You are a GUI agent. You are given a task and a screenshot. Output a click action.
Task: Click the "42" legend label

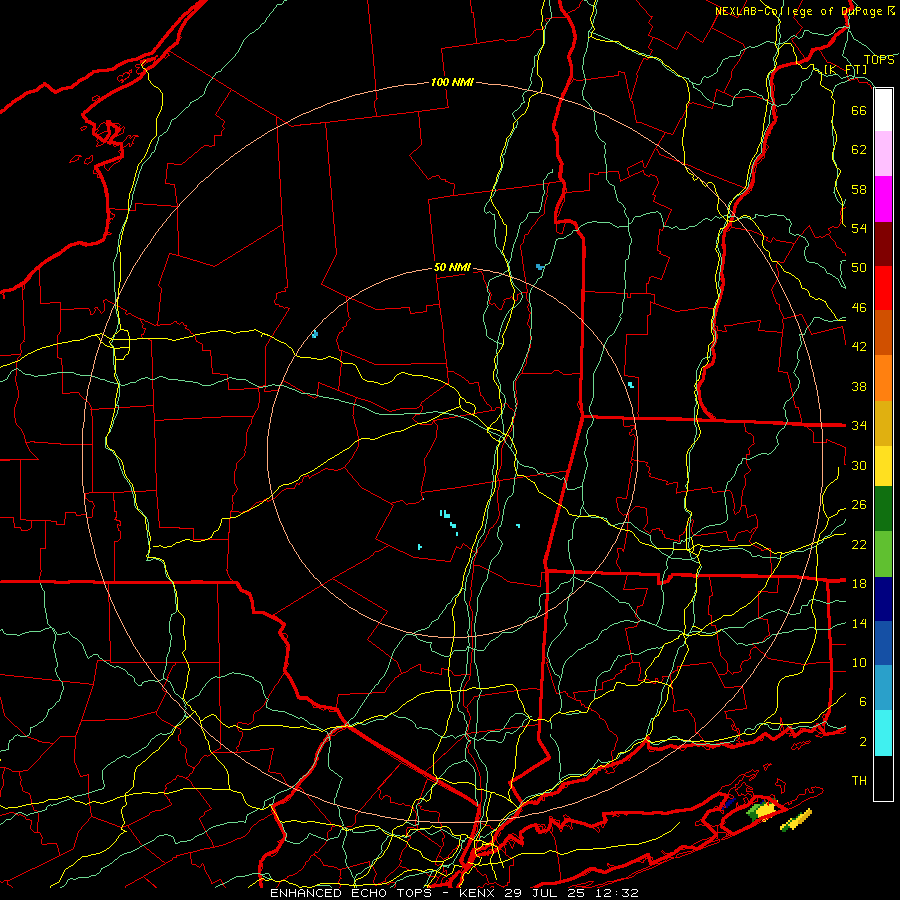859,346
